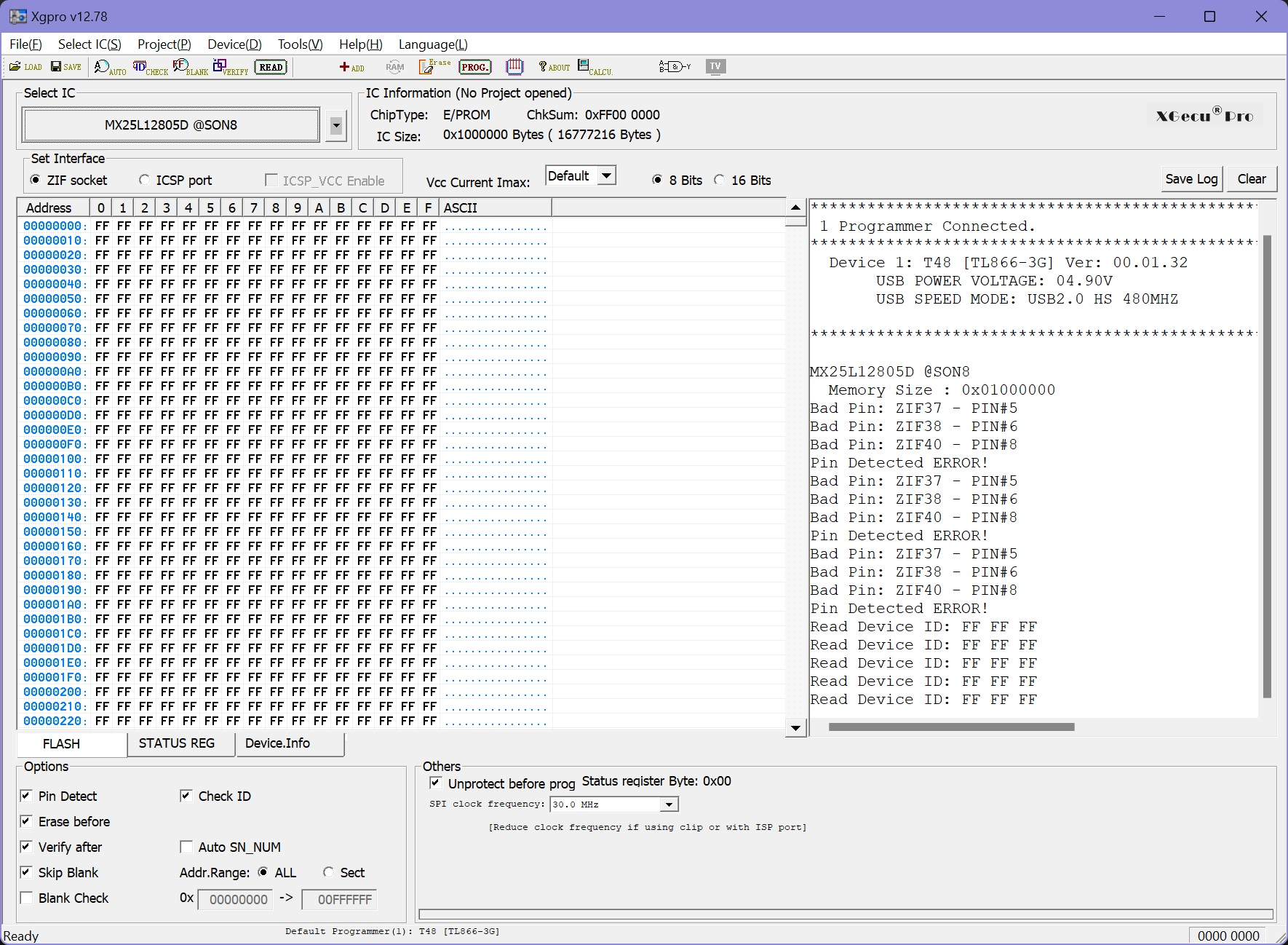The image size is (1288, 945).
Task: Switch to the FLASH tab
Action: coord(72,744)
